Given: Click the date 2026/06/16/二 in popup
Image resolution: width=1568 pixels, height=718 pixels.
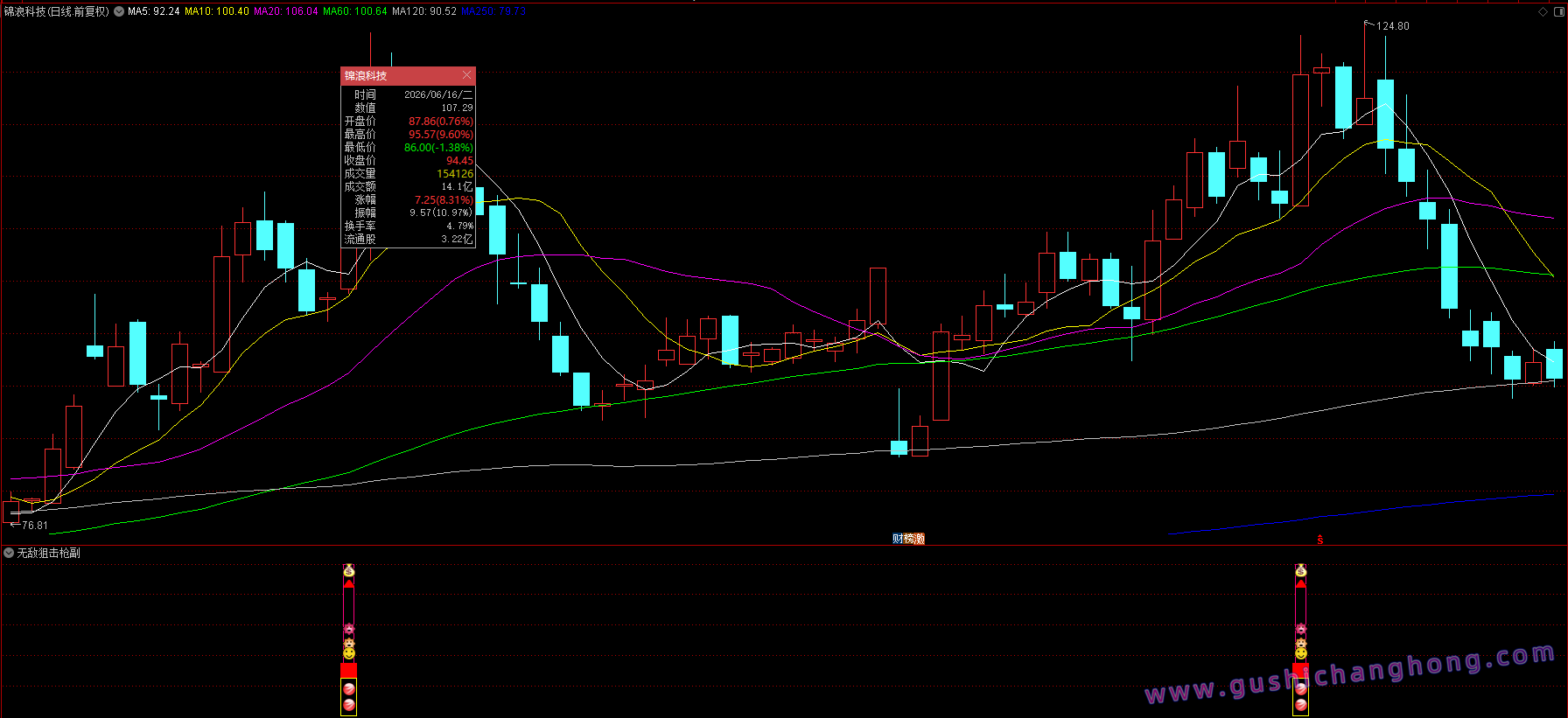Looking at the screenshot, I should click(438, 94).
